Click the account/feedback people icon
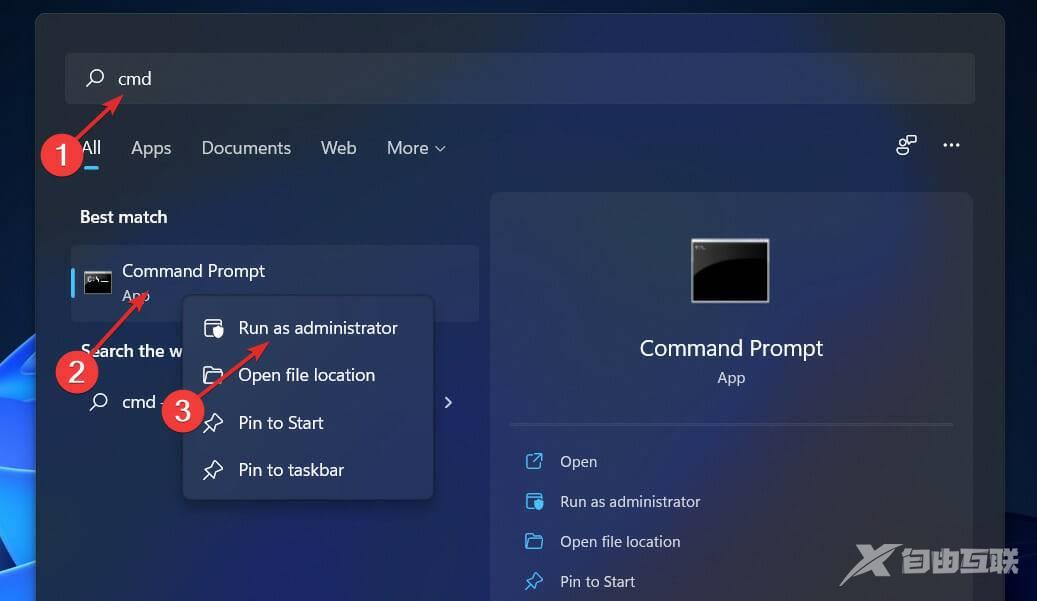Viewport: 1037px width, 601px height. coord(906,146)
